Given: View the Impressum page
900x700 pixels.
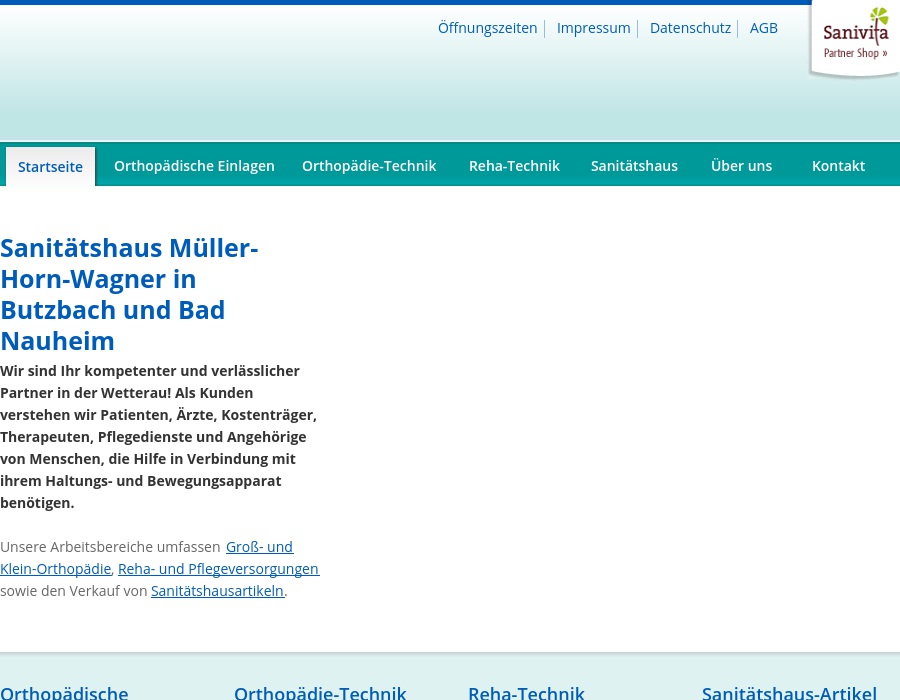Looking at the screenshot, I should click(593, 27).
